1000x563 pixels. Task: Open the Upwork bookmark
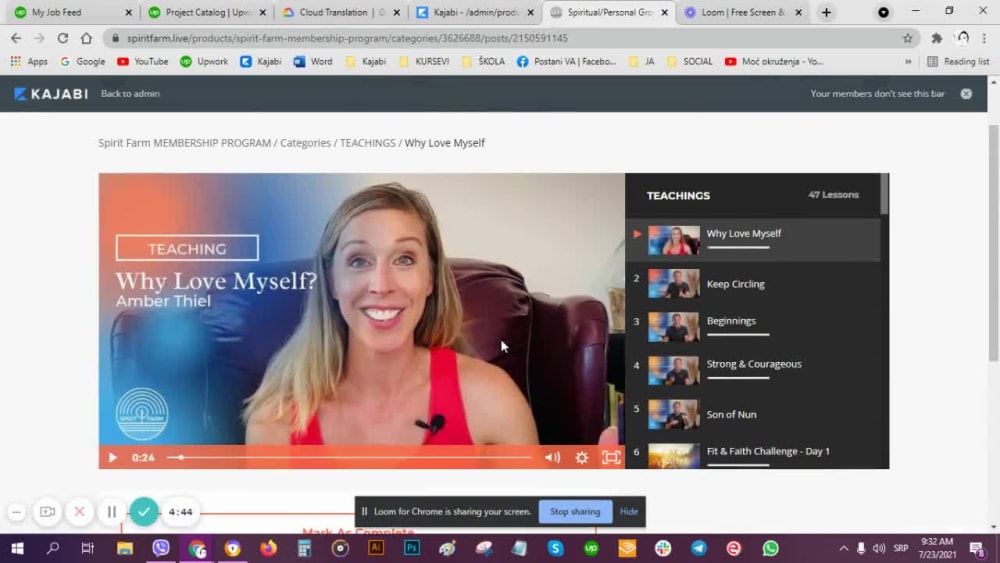tap(204, 61)
